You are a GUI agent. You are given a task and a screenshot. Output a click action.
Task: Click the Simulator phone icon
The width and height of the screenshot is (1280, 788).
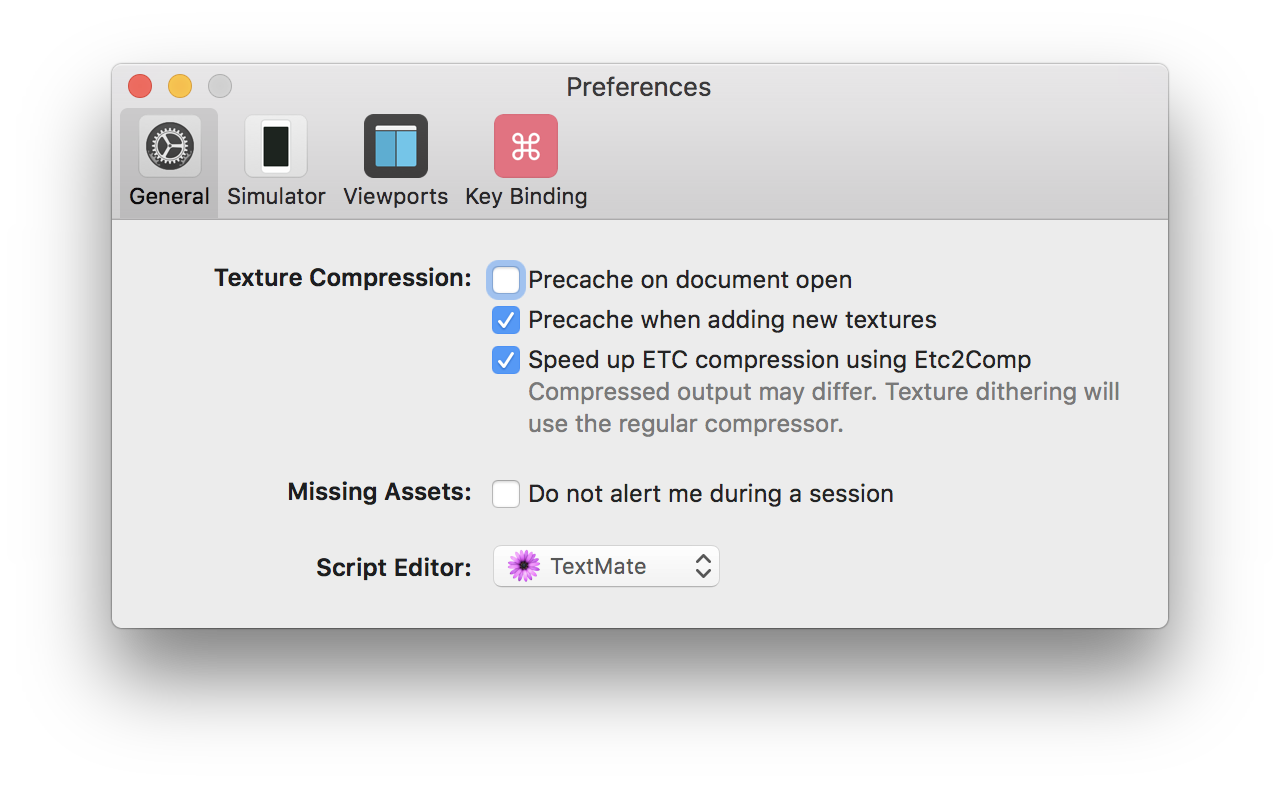click(x=276, y=146)
